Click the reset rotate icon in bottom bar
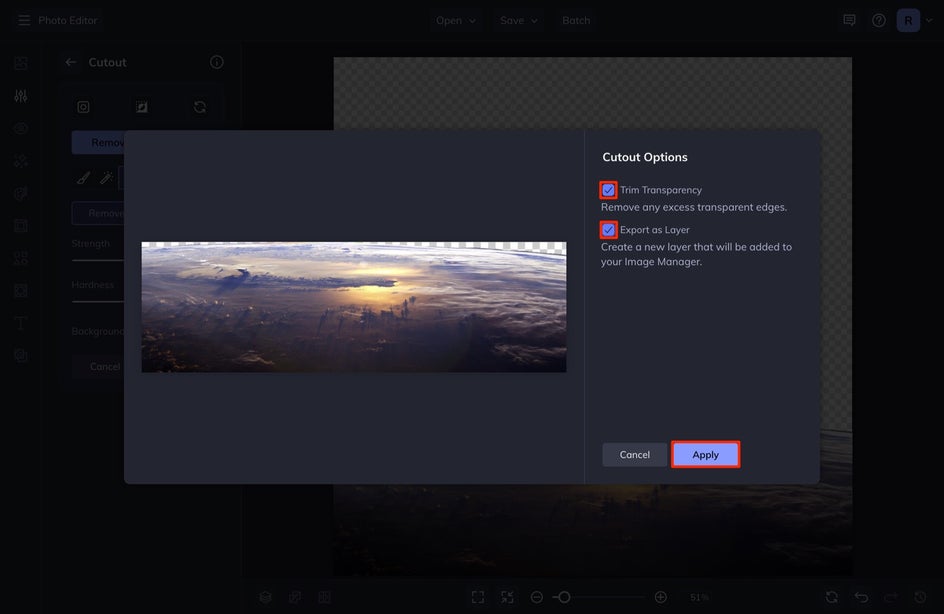The height and width of the screenshot is (614, 944). point(832,597)
